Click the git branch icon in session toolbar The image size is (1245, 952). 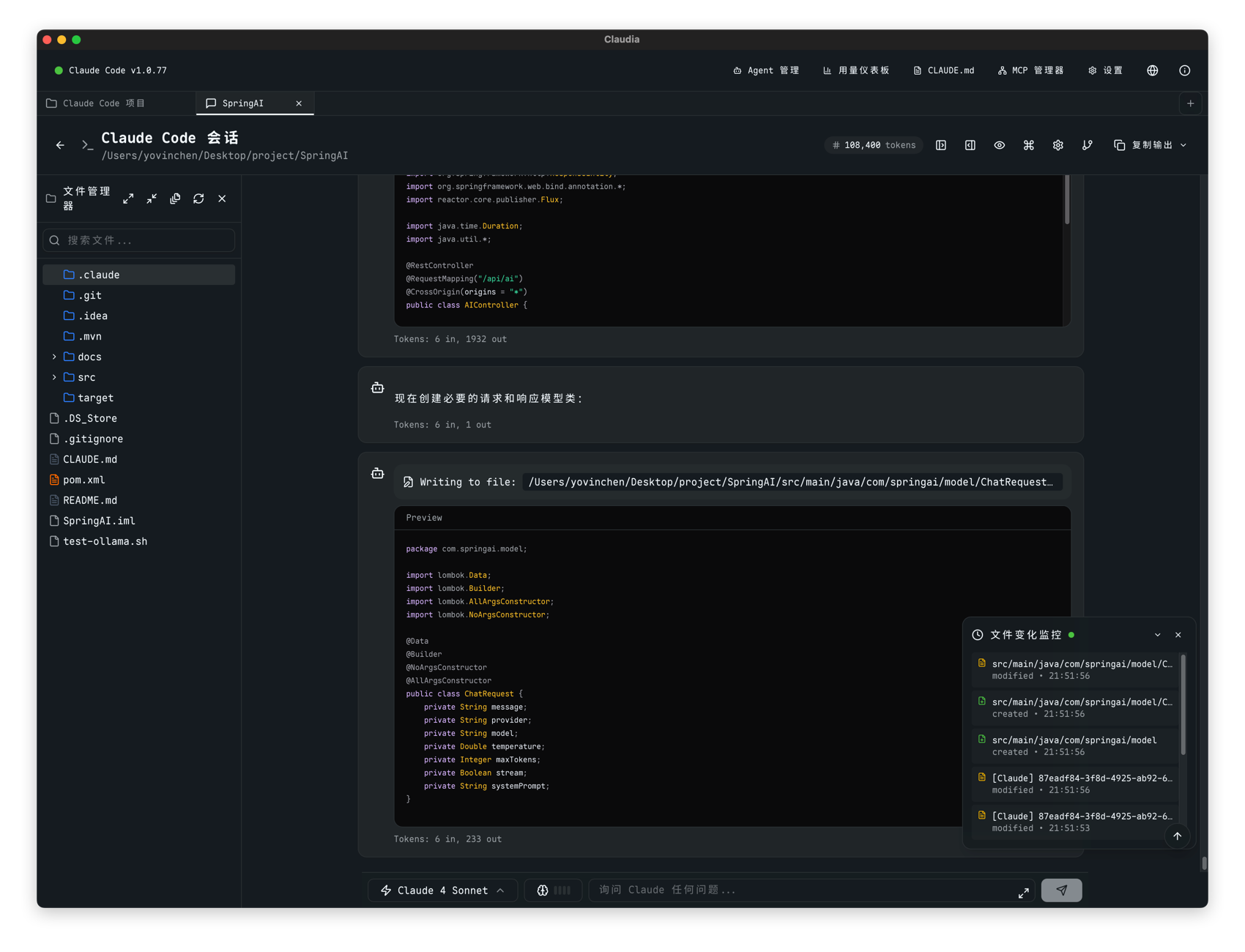(1087, 145)
